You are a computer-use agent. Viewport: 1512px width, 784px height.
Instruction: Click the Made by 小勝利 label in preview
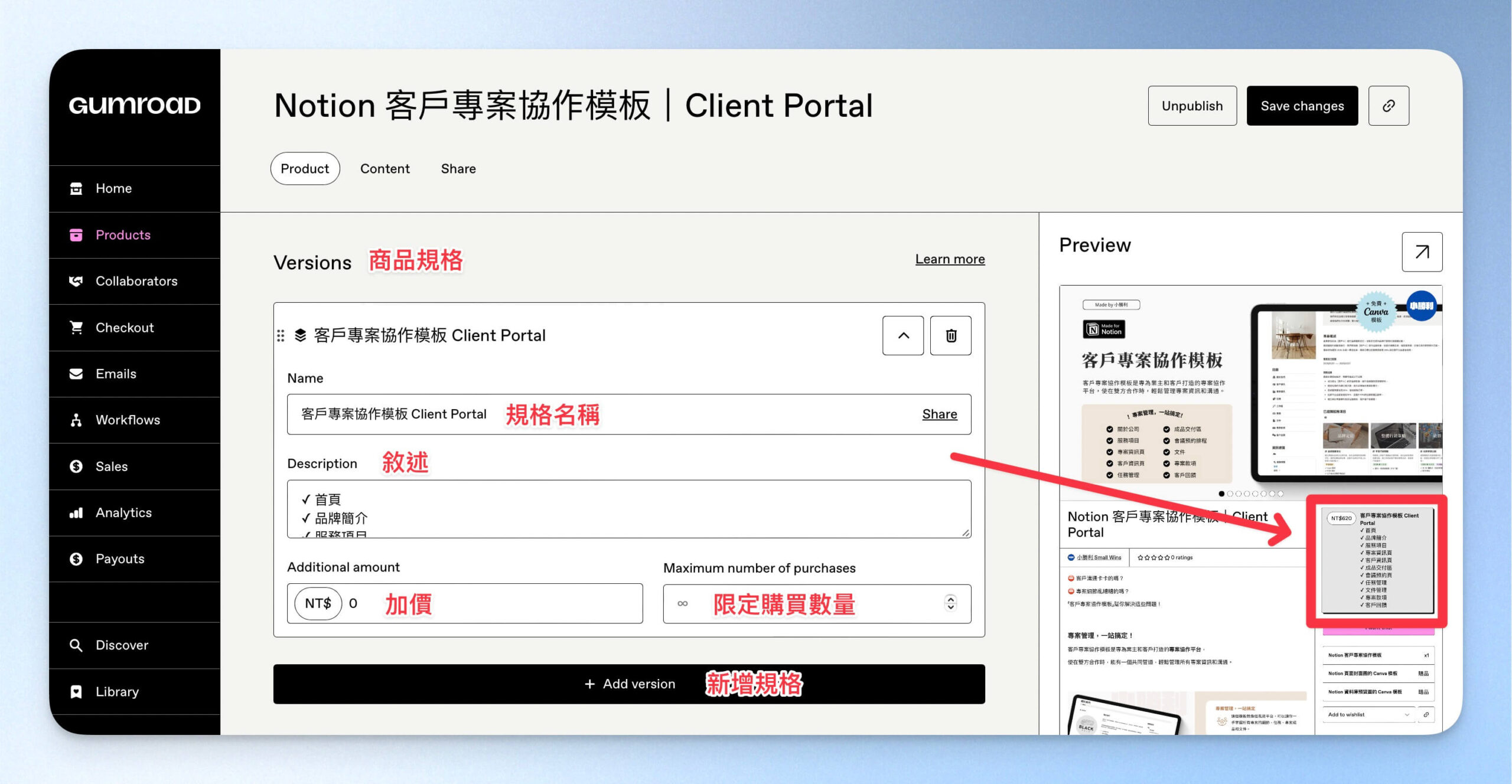[x=1111, y=305]
